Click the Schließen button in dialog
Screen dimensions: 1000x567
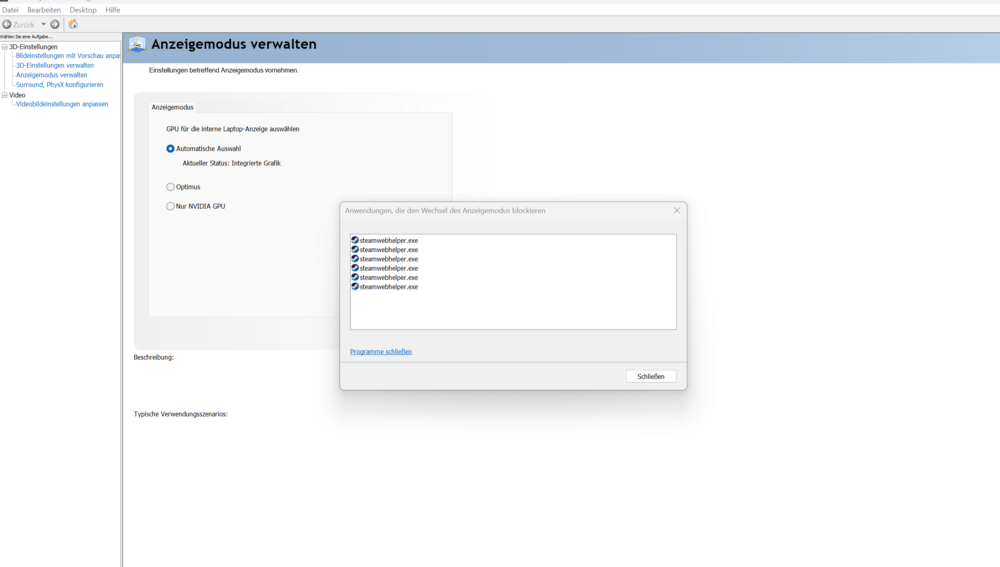click(651, 376)
